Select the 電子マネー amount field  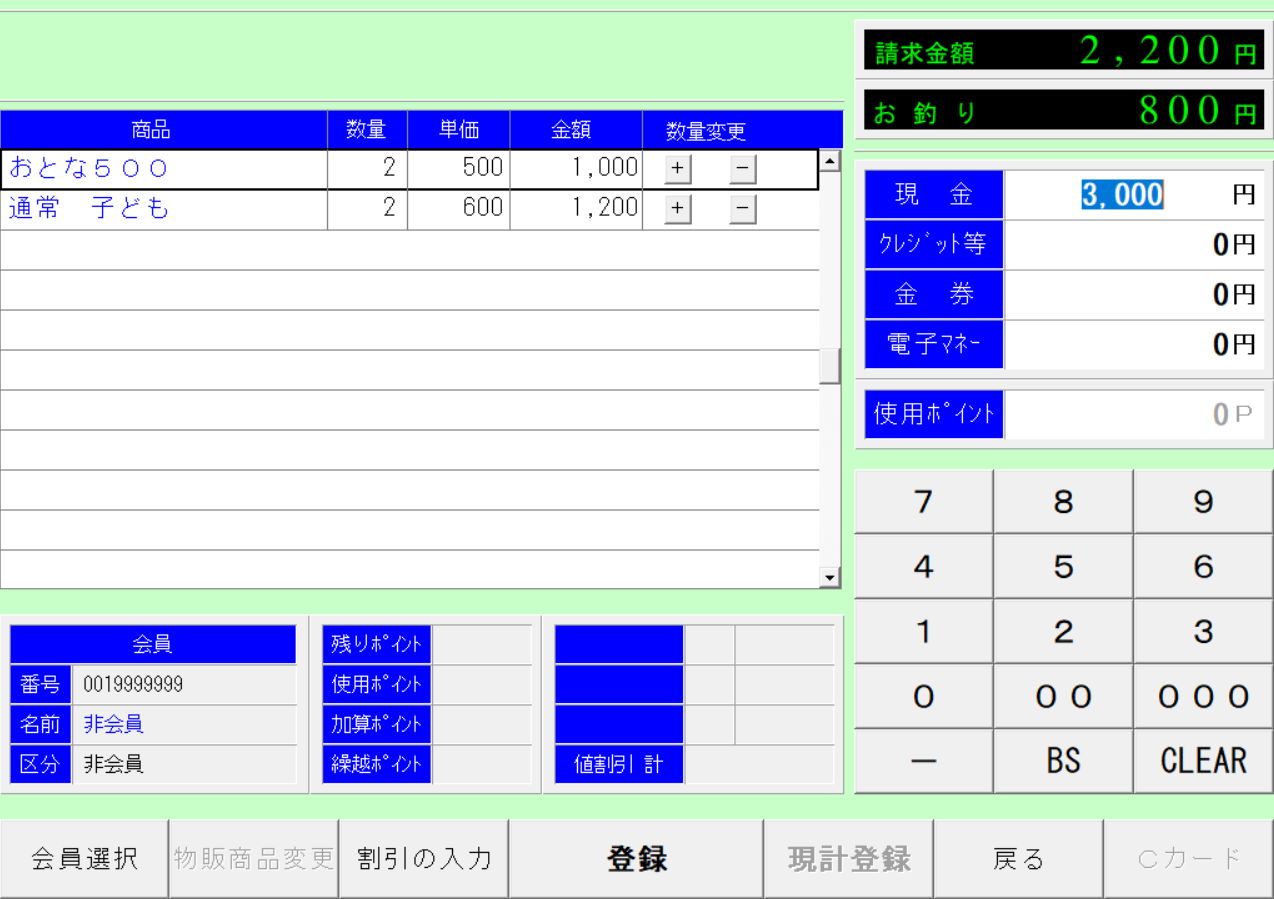[1134, 344]
